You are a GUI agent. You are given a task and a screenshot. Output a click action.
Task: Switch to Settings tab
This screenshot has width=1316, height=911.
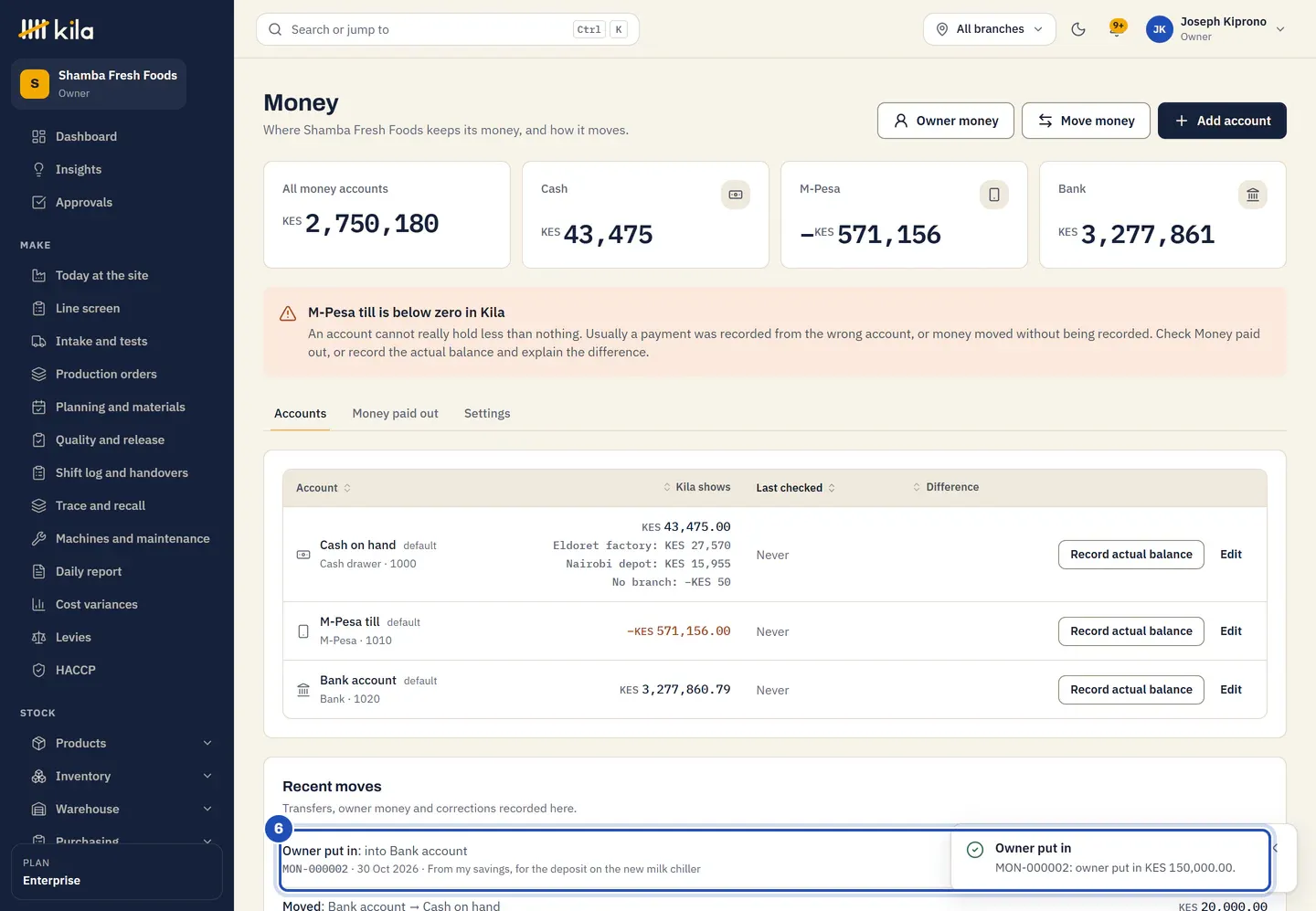click(487, 413)
